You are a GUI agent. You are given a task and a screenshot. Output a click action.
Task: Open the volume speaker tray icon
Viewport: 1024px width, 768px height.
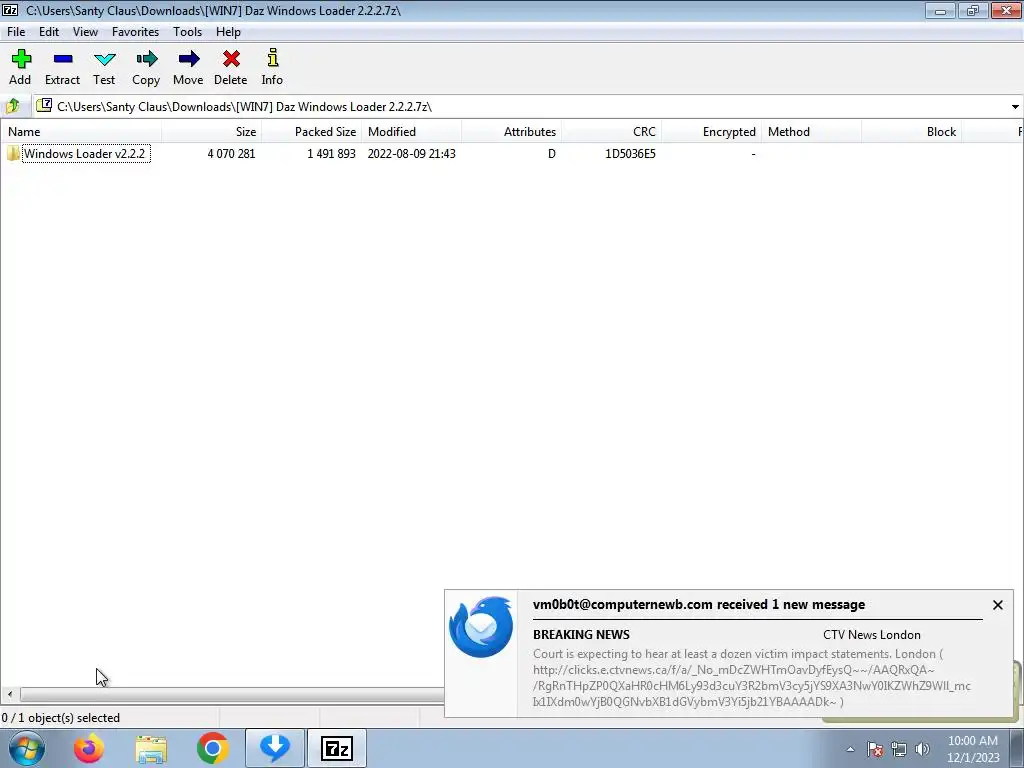[x=922, y=749]
